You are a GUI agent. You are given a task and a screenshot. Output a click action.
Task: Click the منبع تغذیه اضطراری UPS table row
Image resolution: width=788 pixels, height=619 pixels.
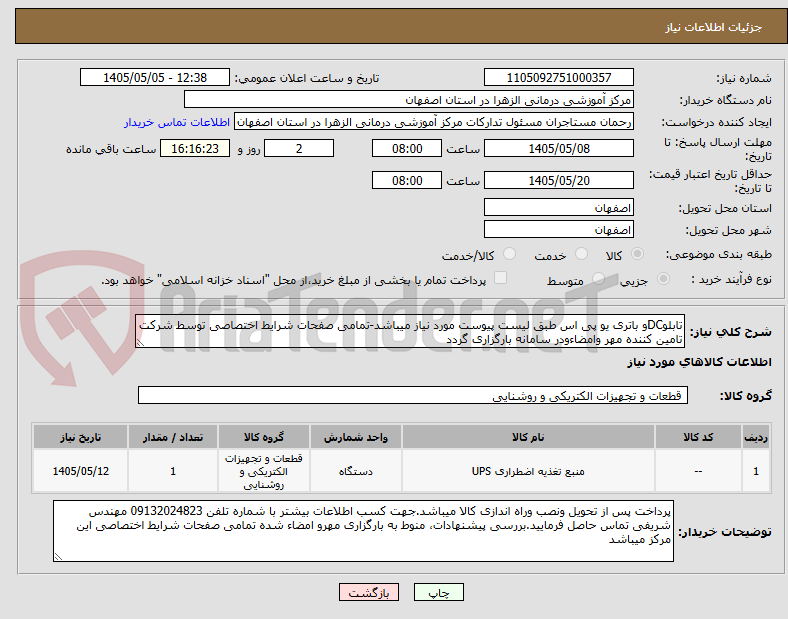[401, 471]
